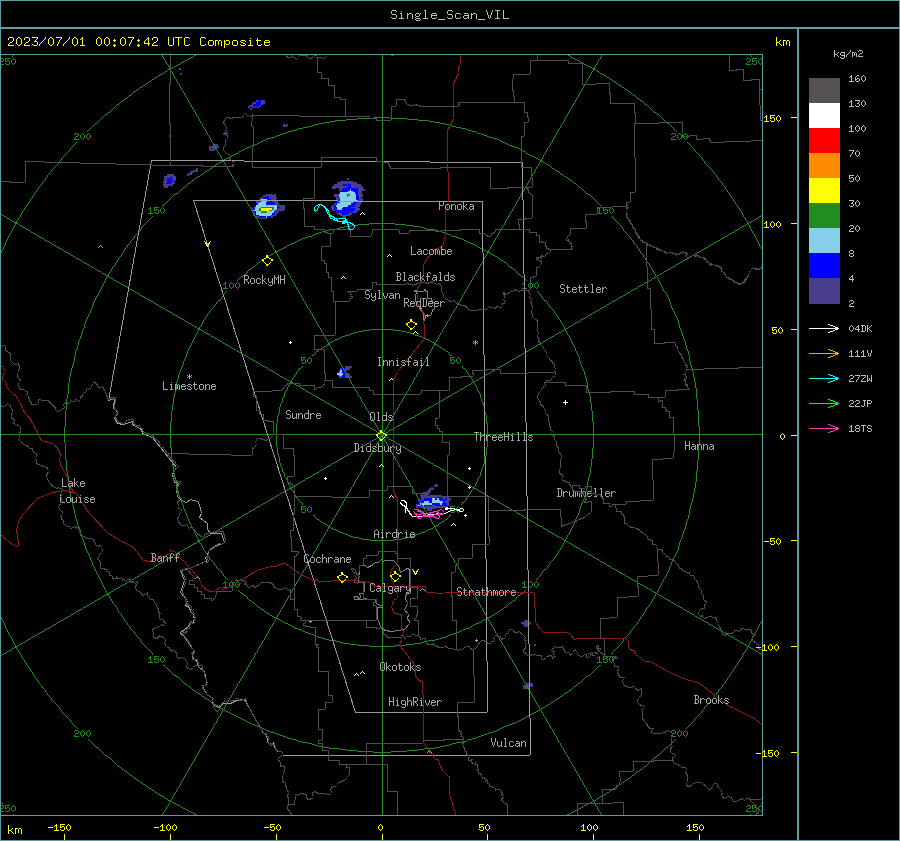Click the green 22JP aircraft arrow legend

pos(824,404)
